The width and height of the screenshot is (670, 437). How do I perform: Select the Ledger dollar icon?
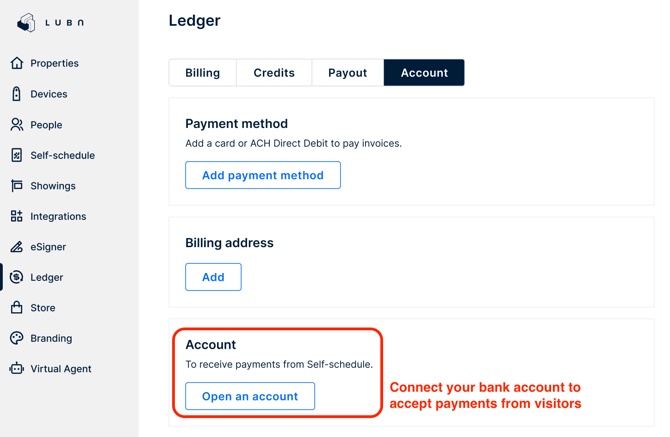coord(17,277)
